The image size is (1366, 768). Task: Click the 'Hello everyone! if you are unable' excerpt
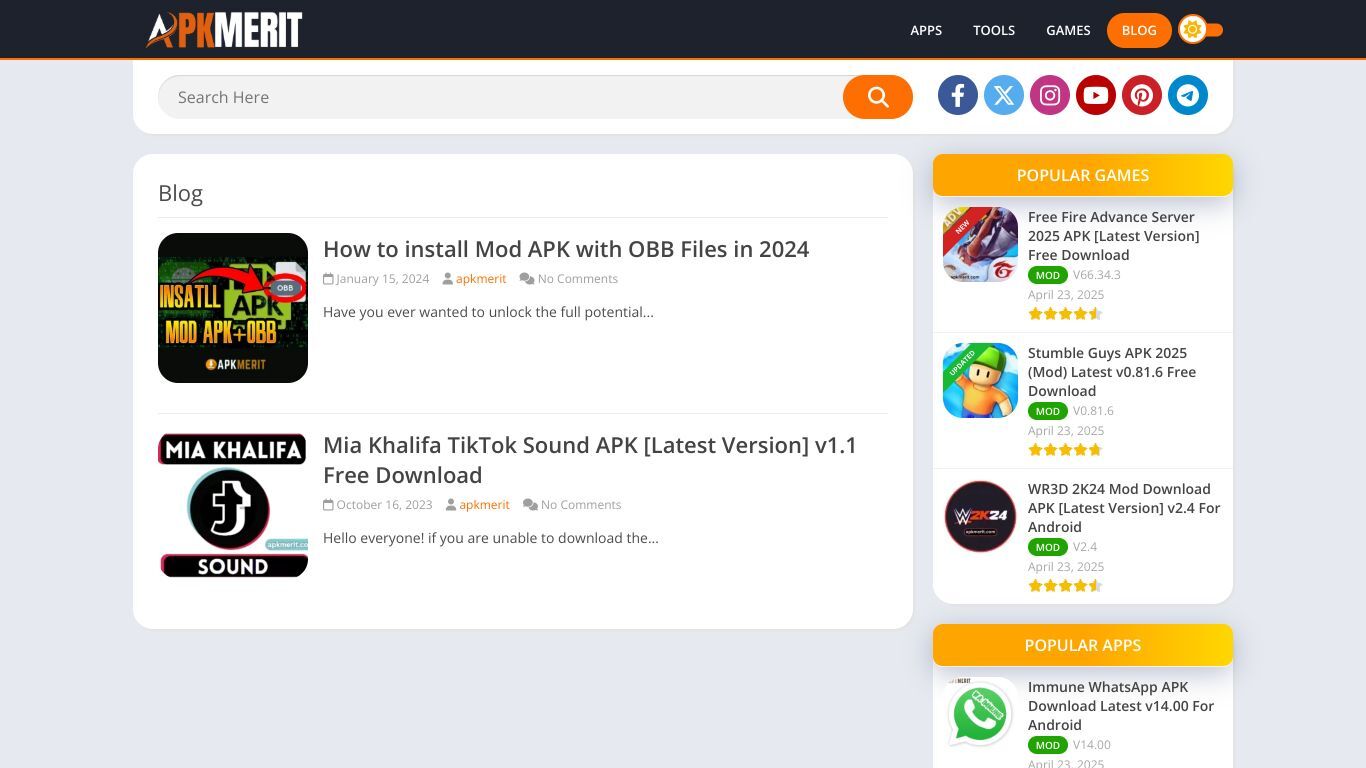click(491, 538)
